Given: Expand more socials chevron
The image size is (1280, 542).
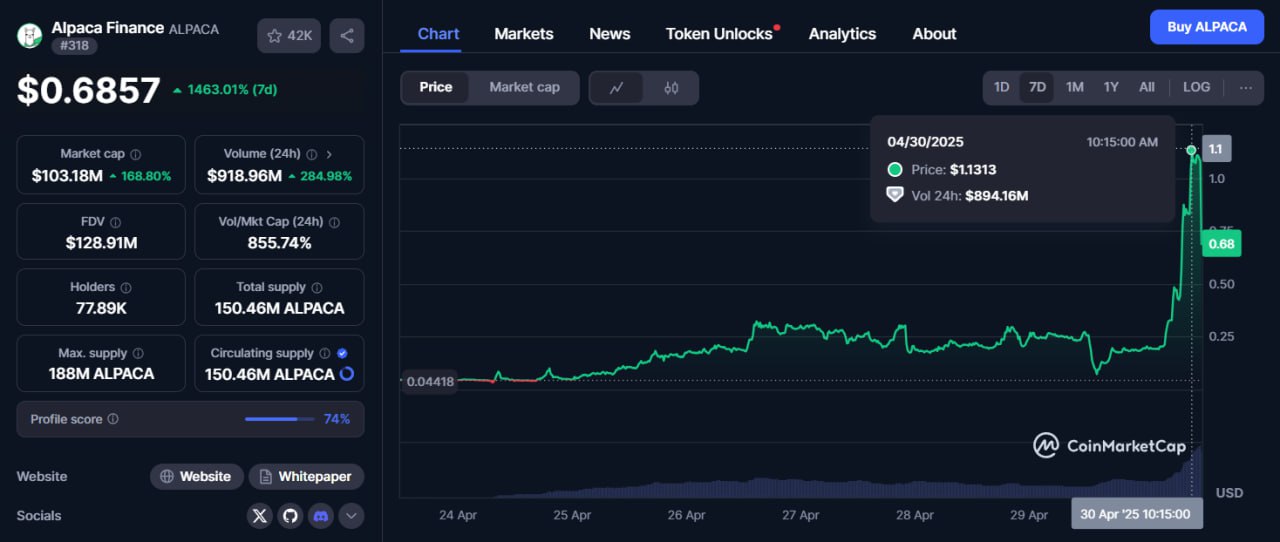Looking at the screenshot, I should (351, 516).
